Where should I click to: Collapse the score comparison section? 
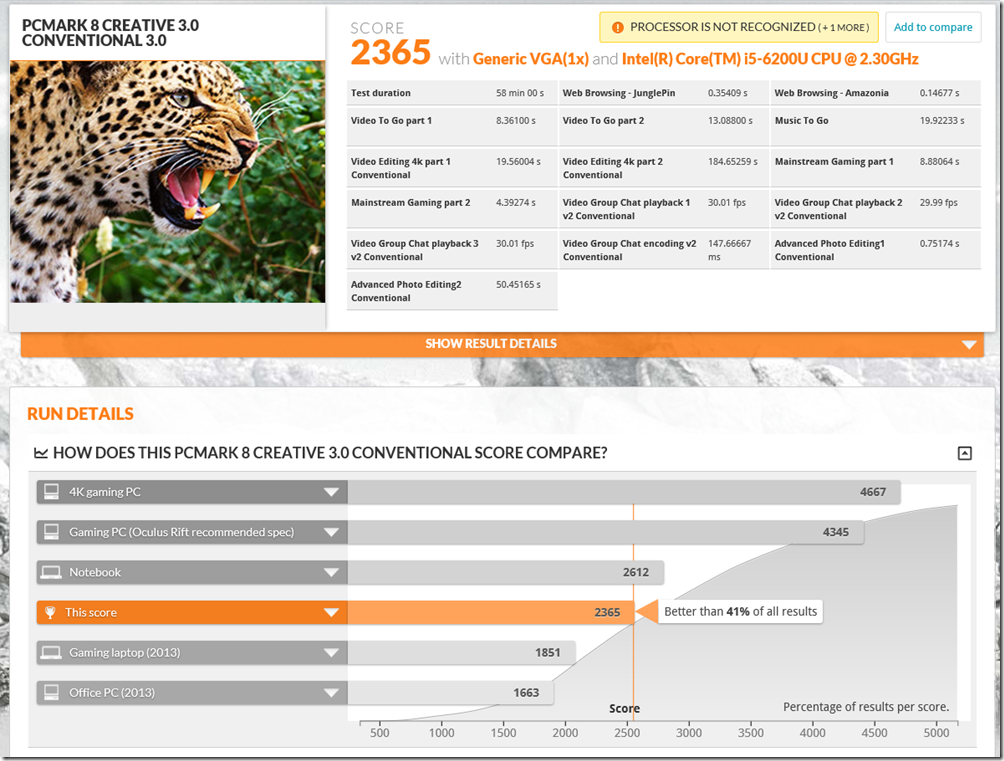(x=964, y=454)
